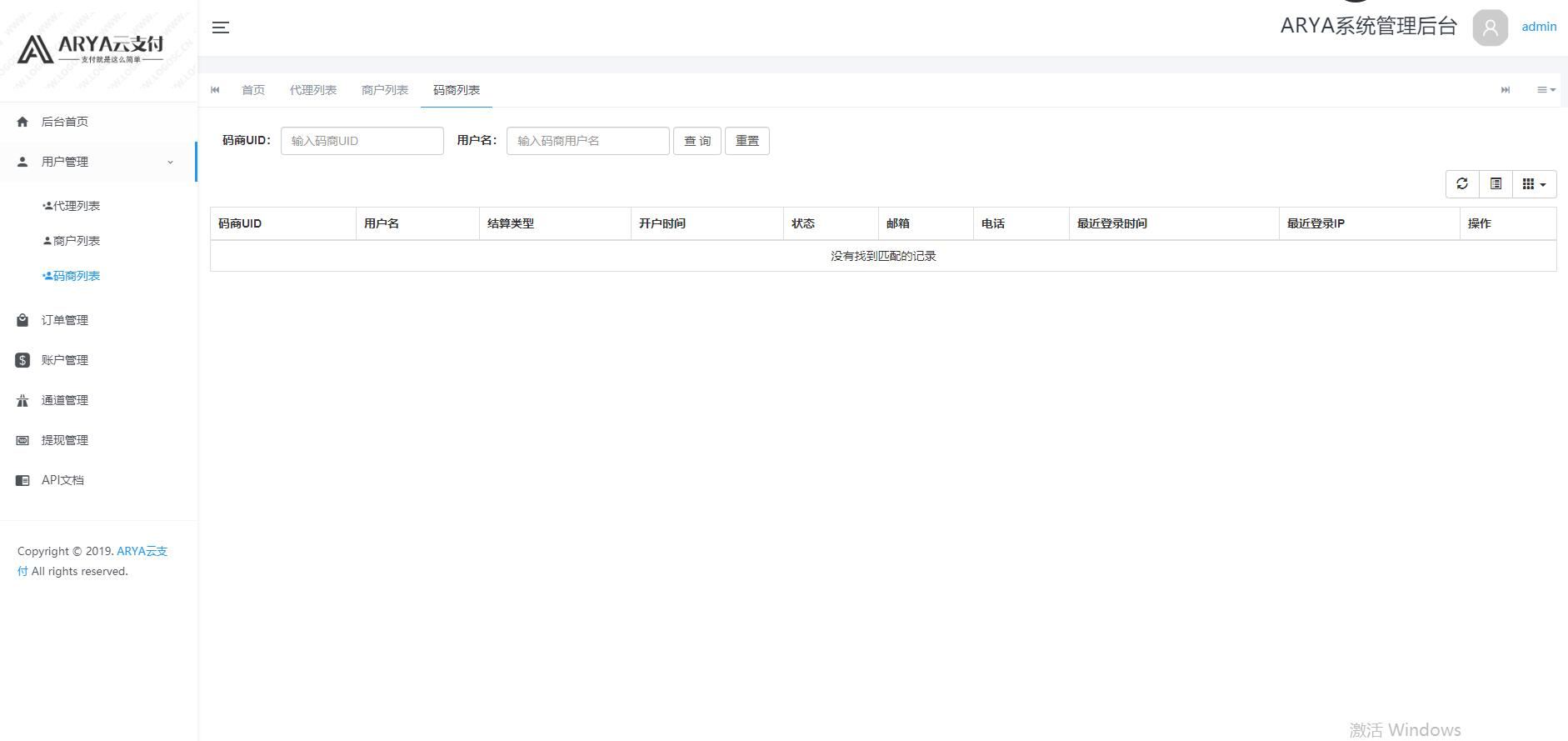Screen dimensions: 1568x741
Task: Click the road icon beside 通道管理
Action: (22, 400)
